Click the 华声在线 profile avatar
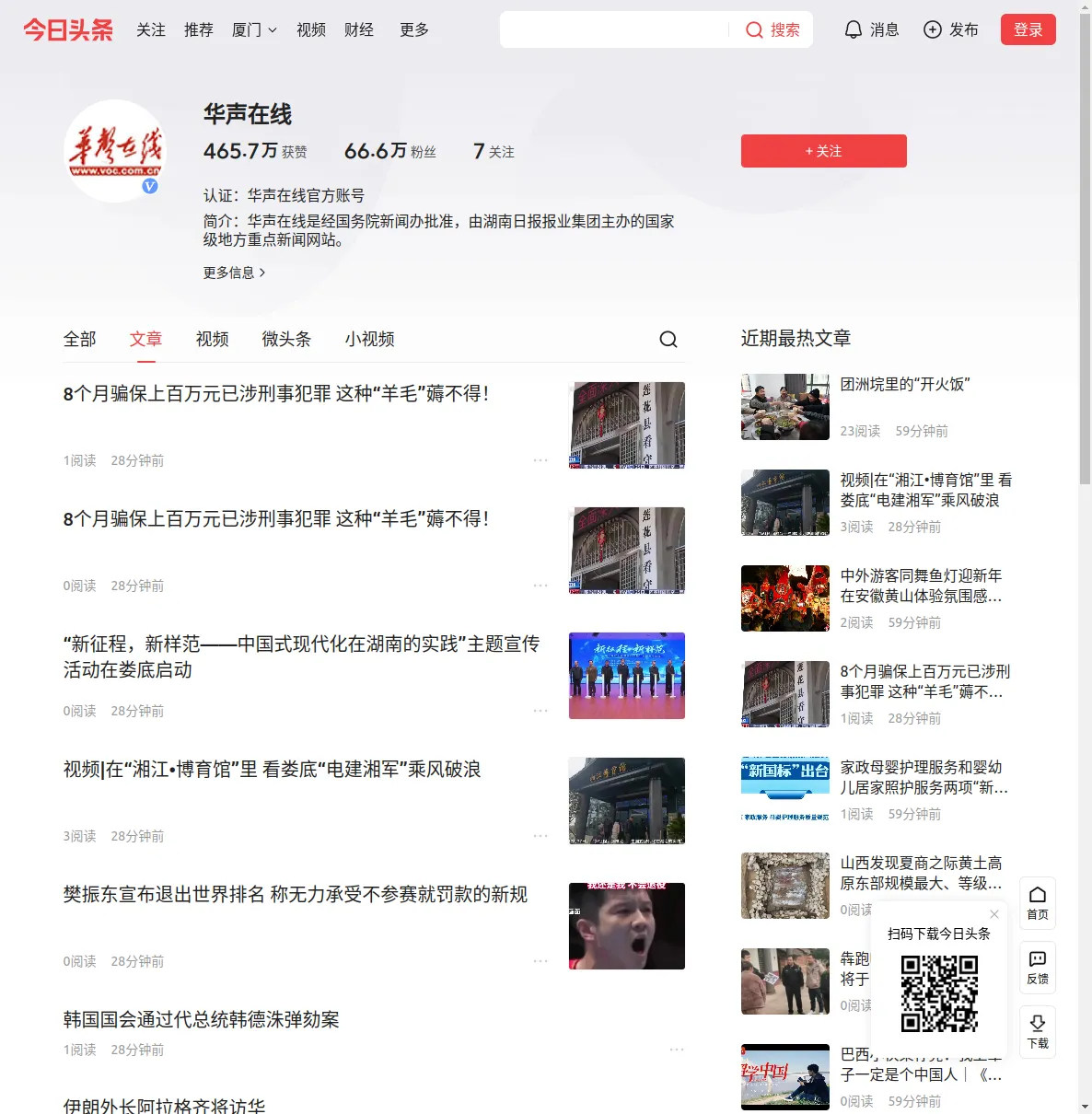Viewport: 1092px width, 1114px height. pos(115,151)
